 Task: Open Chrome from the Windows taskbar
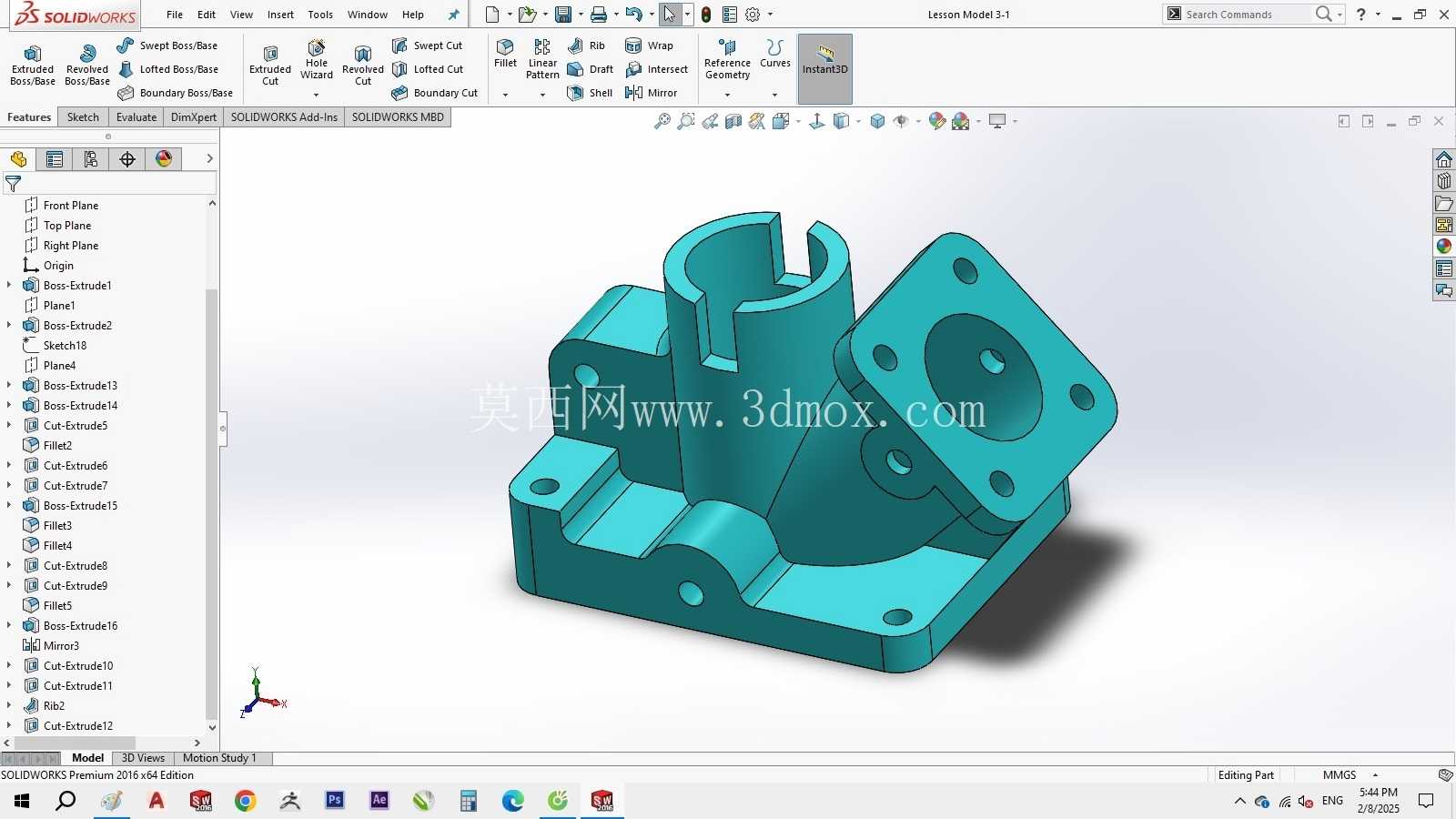[x=245, y=801]
